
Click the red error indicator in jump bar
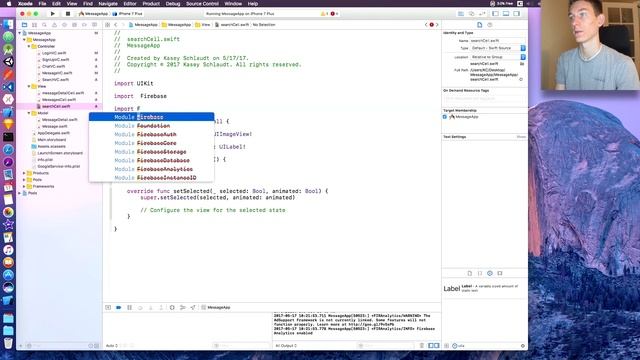[x=431, y=25]
